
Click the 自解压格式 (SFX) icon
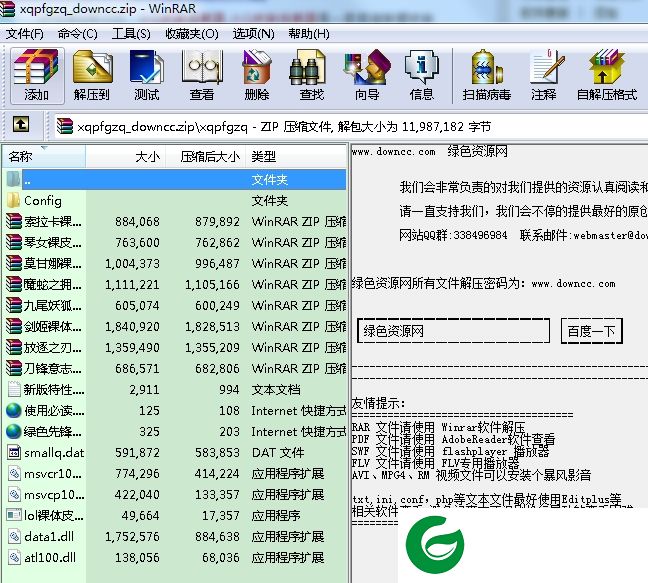(607, 76)
